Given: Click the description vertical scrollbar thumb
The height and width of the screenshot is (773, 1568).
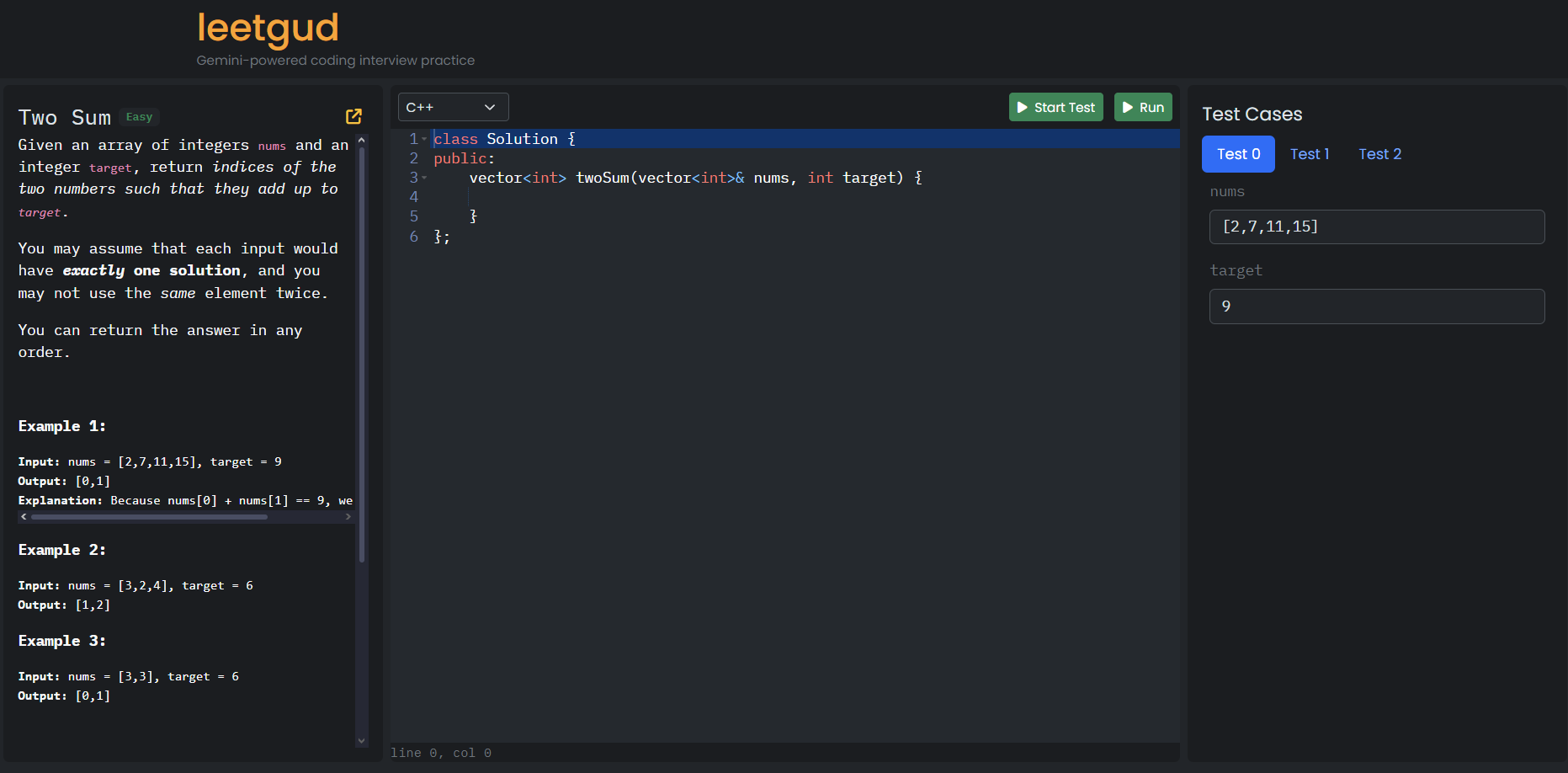Looking at the screenshot, I should pos(362,355).
